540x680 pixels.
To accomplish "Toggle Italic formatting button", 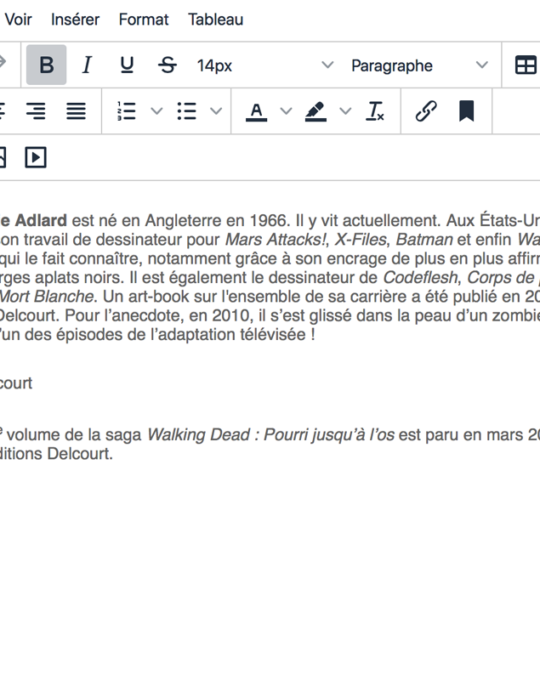I will [x=87, y=65].
